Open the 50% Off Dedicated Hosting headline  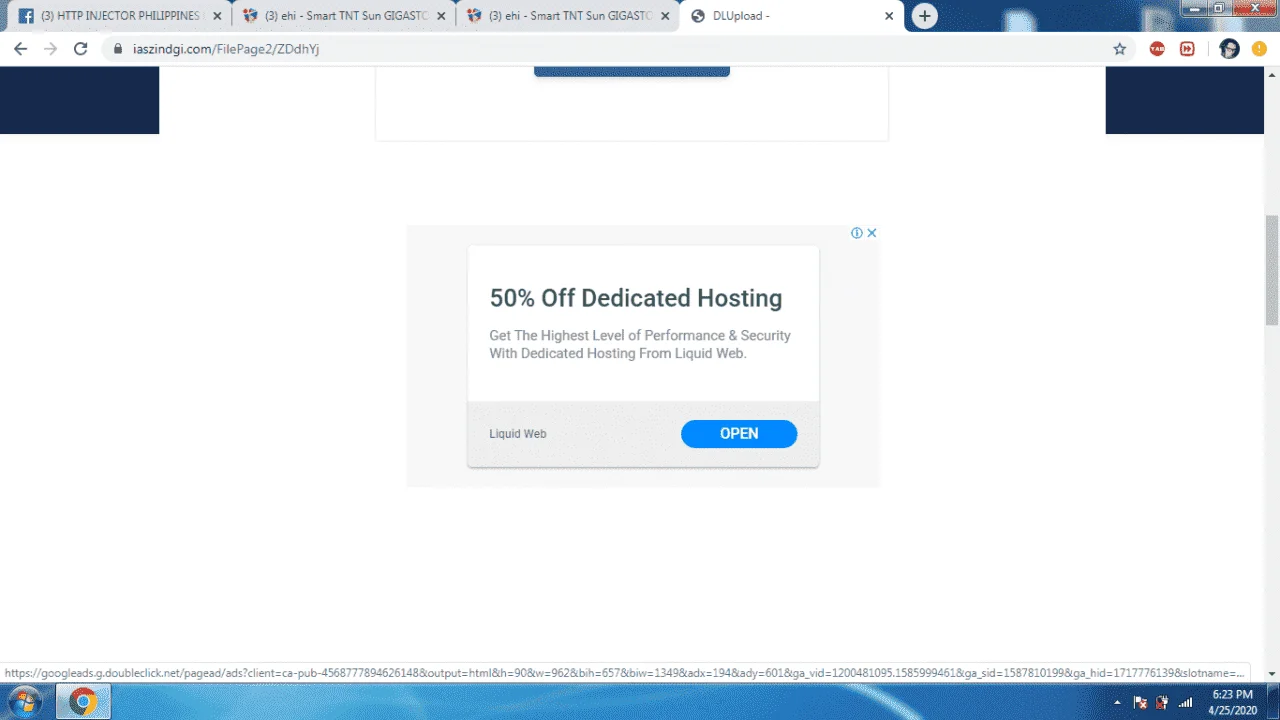(x=635, y=298)
